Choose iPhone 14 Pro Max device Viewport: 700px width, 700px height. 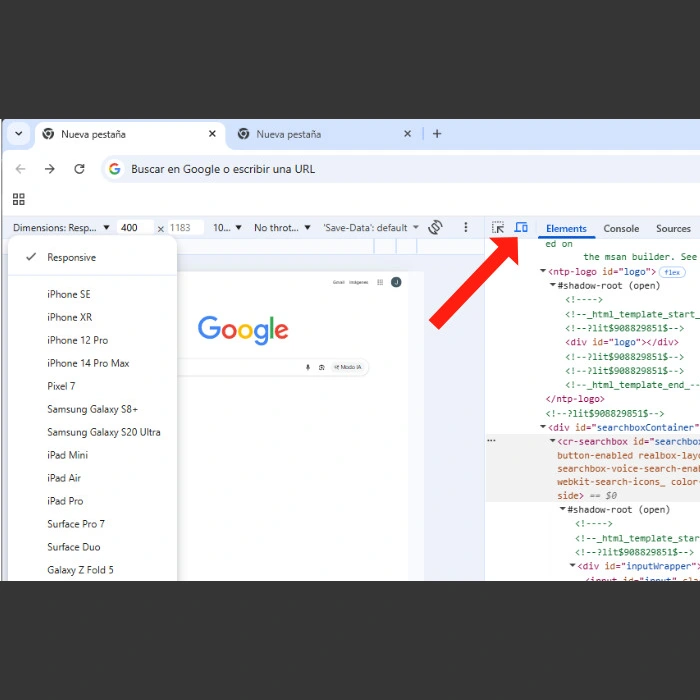[x=92, y=363]
